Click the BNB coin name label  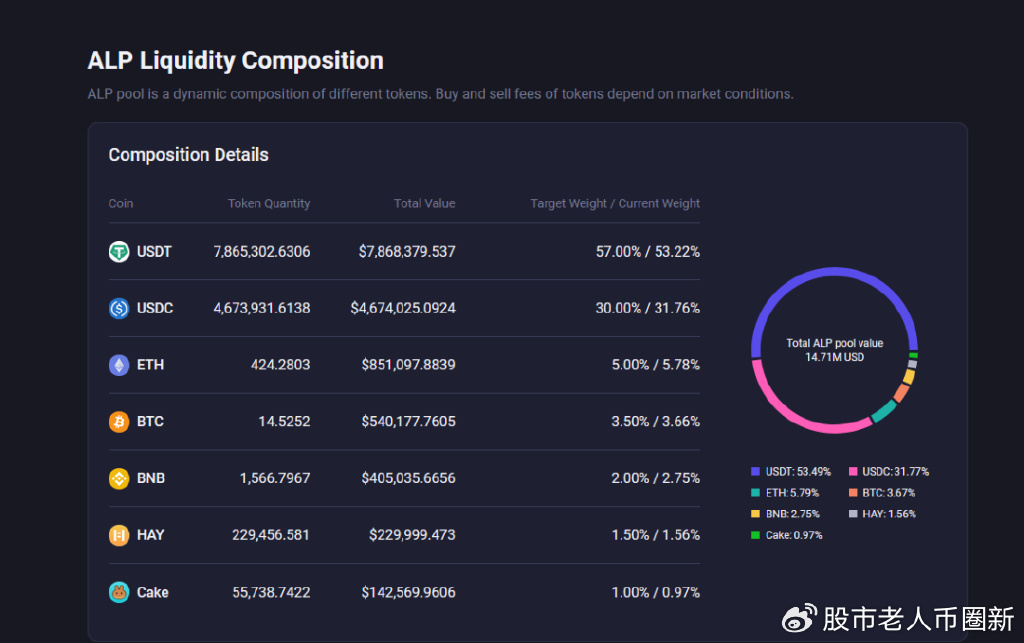coord(151,478)
